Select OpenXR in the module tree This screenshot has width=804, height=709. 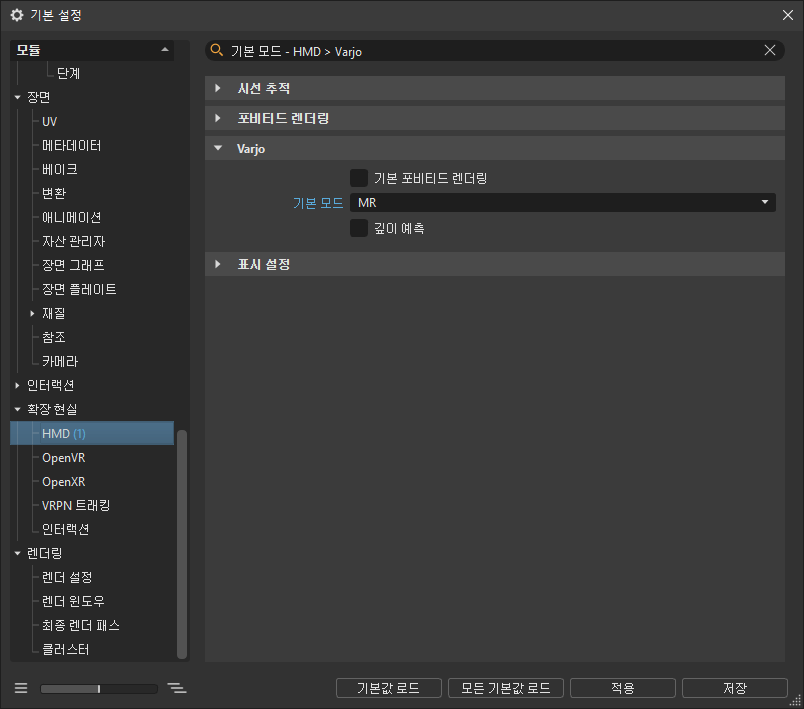click(64, 481)
